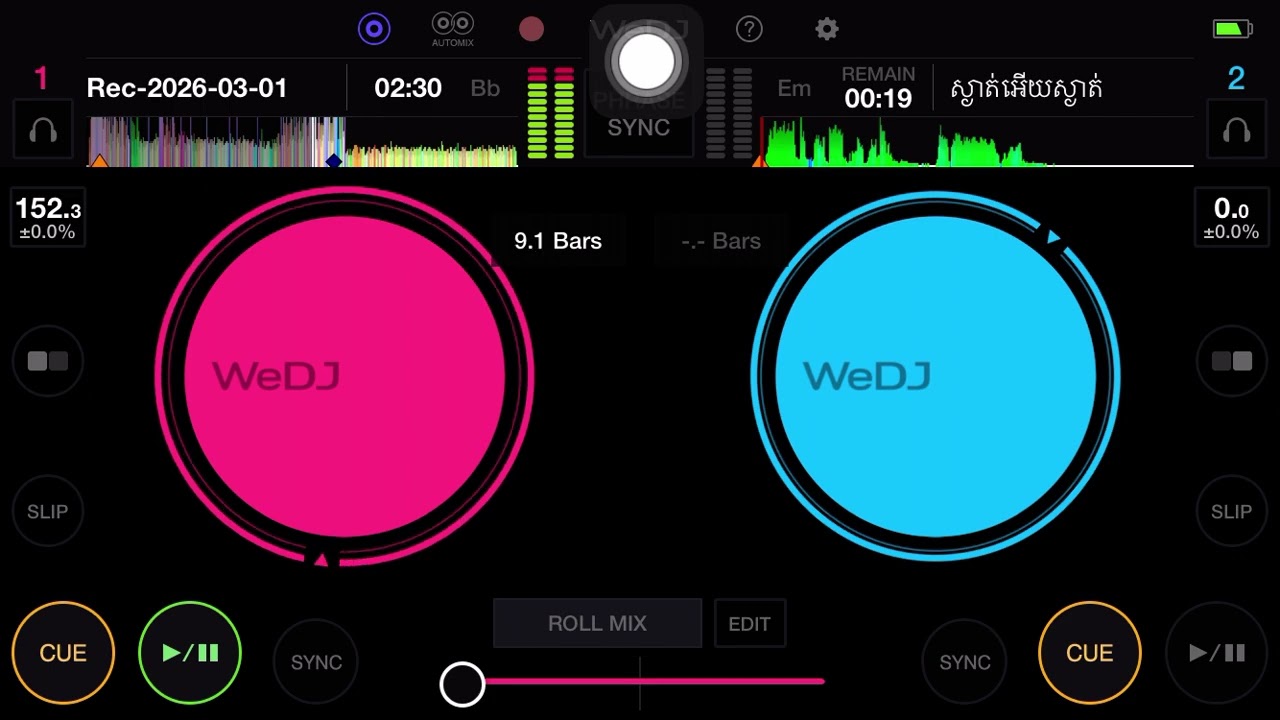Open deck 2 tempo 0.0 control

1230,218
